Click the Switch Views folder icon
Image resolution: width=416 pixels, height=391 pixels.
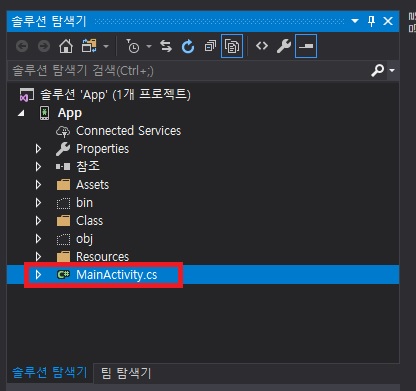click(x=89, y=46)
